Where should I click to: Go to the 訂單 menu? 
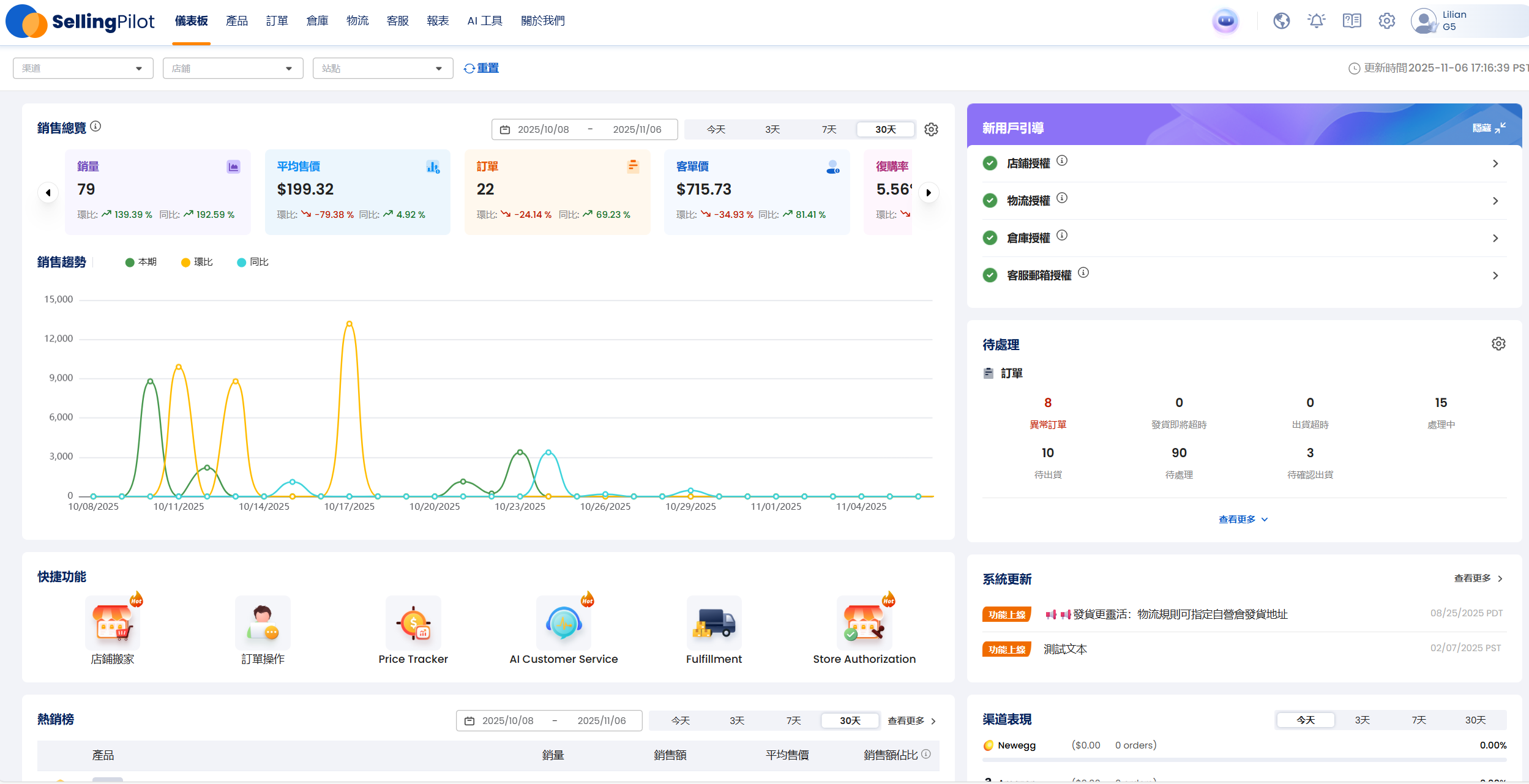click(277, 21)
